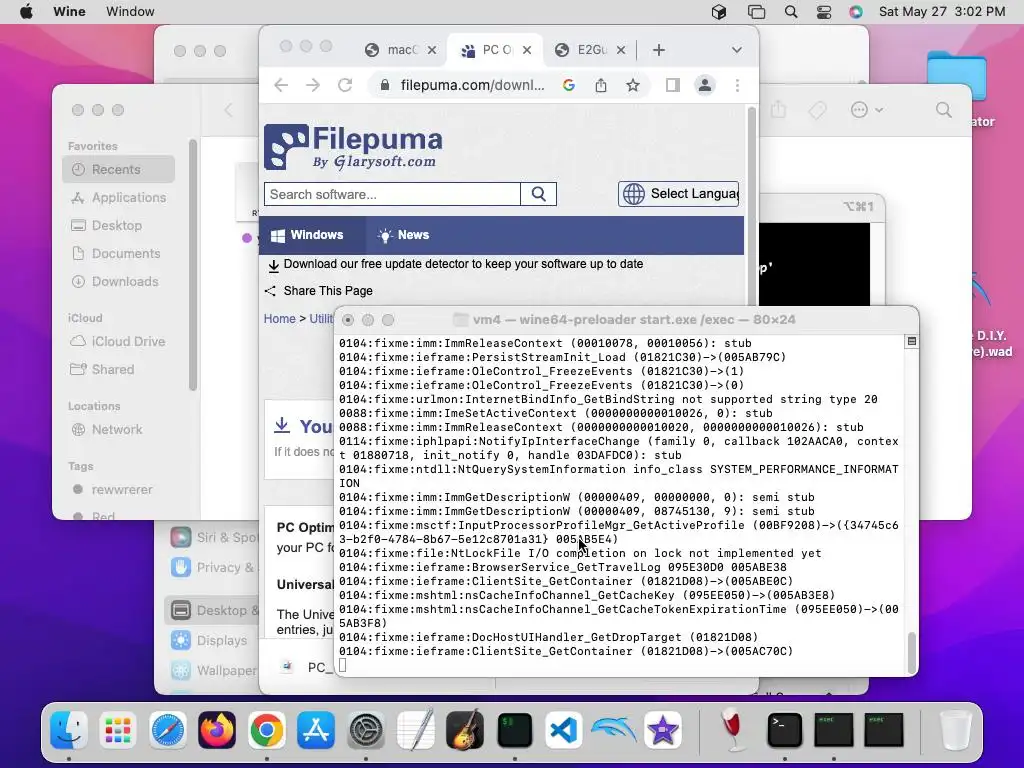Open a new Chrome tab

click(659, 50)
